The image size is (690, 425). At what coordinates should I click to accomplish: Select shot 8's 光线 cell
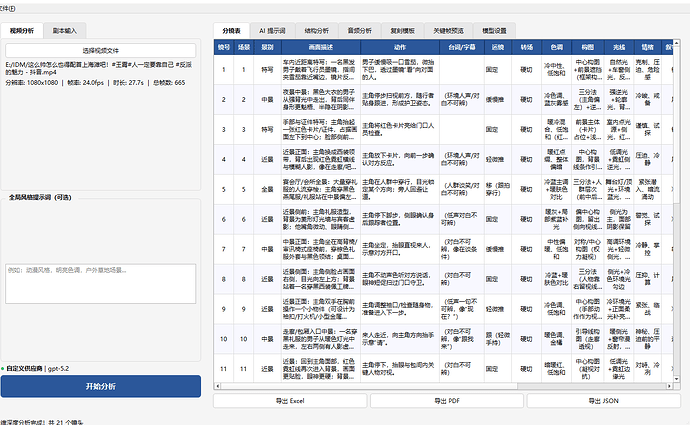click(x=619, y=279)
